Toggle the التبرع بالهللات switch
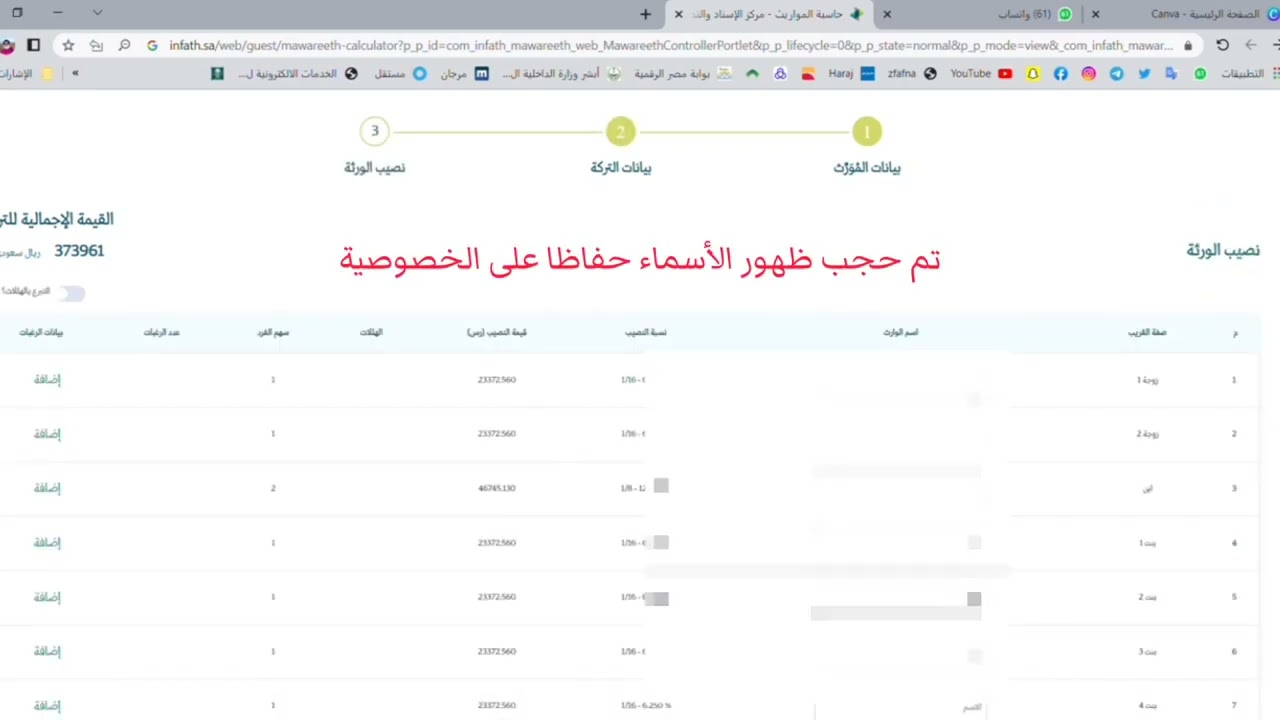 click(x=71, y=293)
